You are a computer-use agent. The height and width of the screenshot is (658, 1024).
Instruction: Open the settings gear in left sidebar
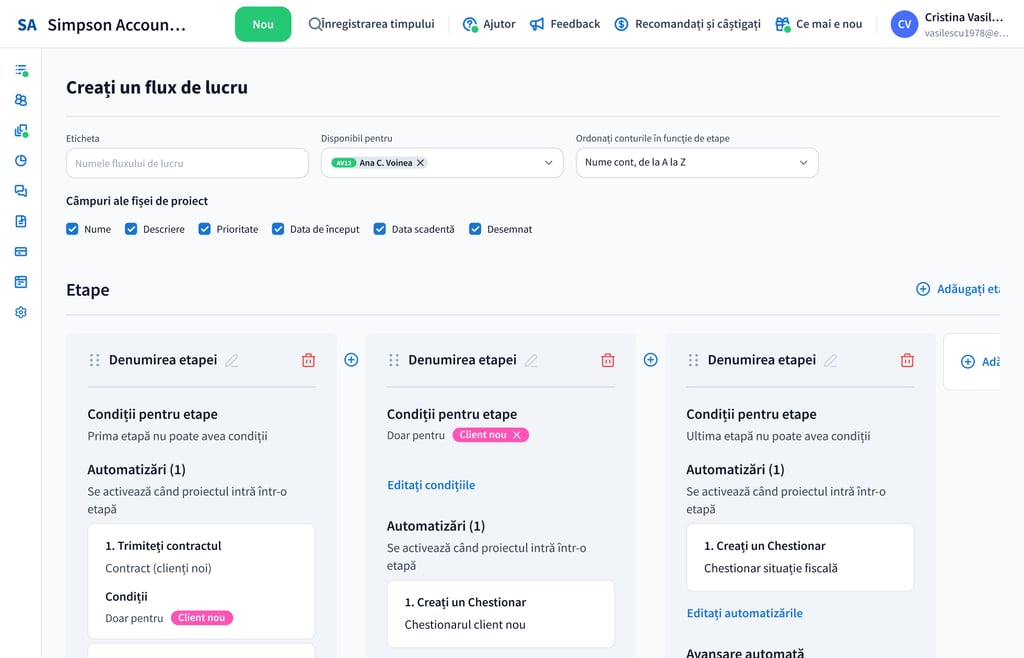click(x=21, y=312)
